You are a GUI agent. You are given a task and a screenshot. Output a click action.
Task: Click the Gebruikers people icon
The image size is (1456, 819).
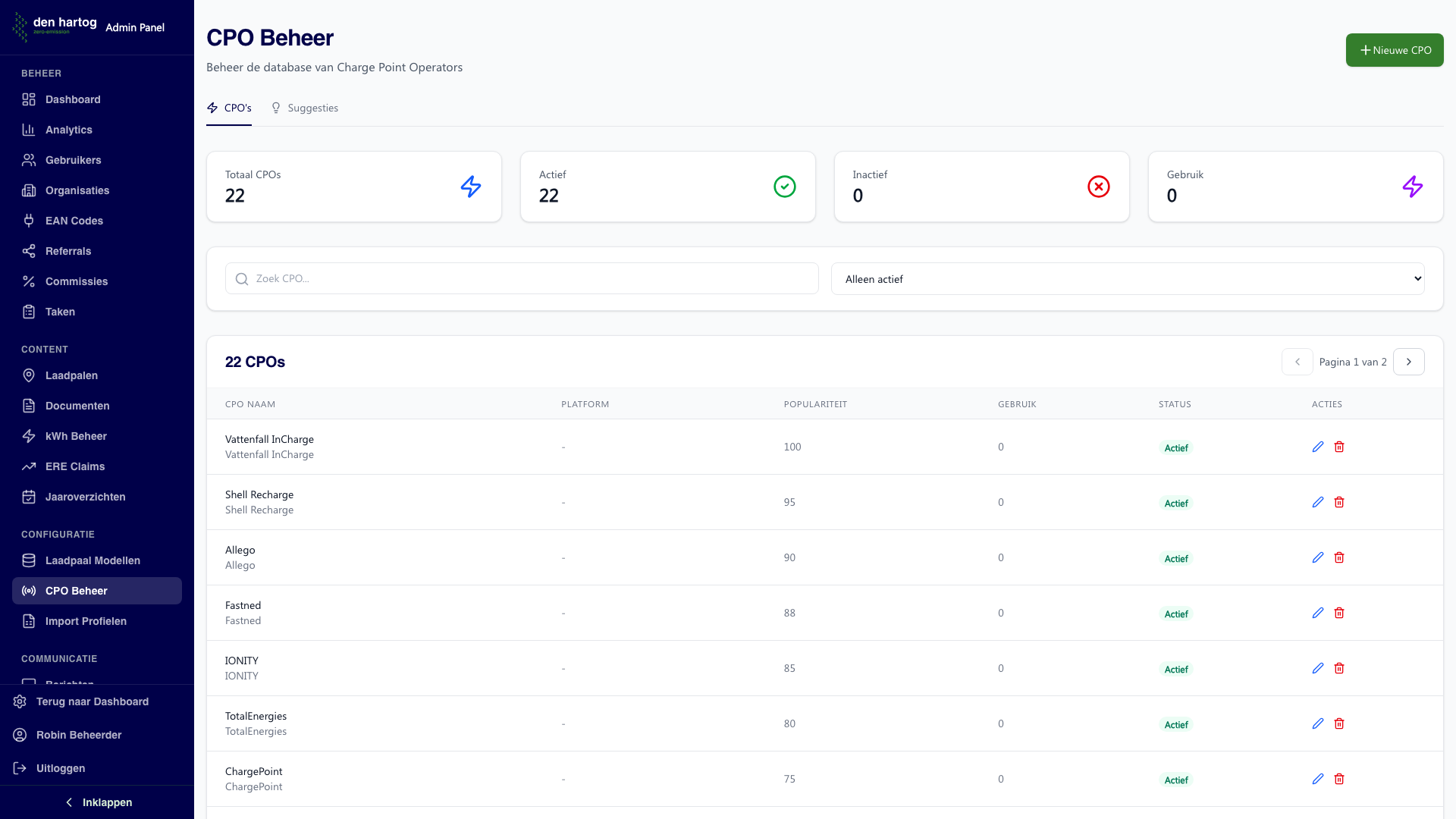(x=29, y=160)
